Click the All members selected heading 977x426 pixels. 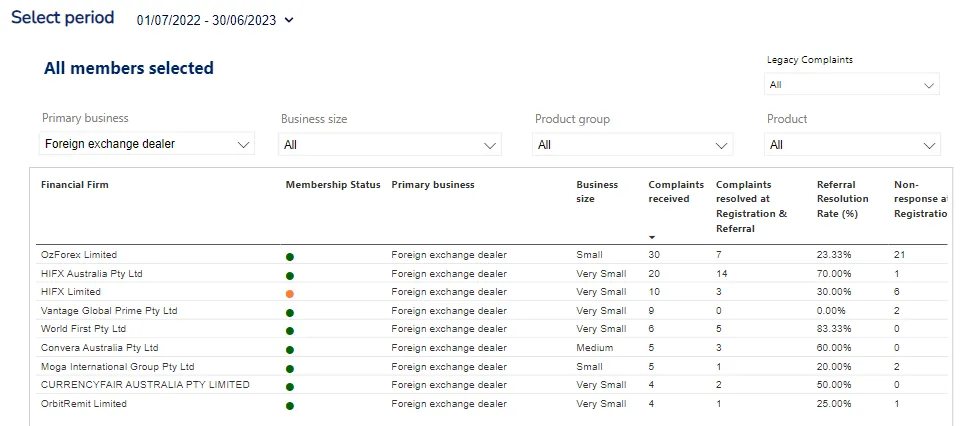tap(128, 68)
